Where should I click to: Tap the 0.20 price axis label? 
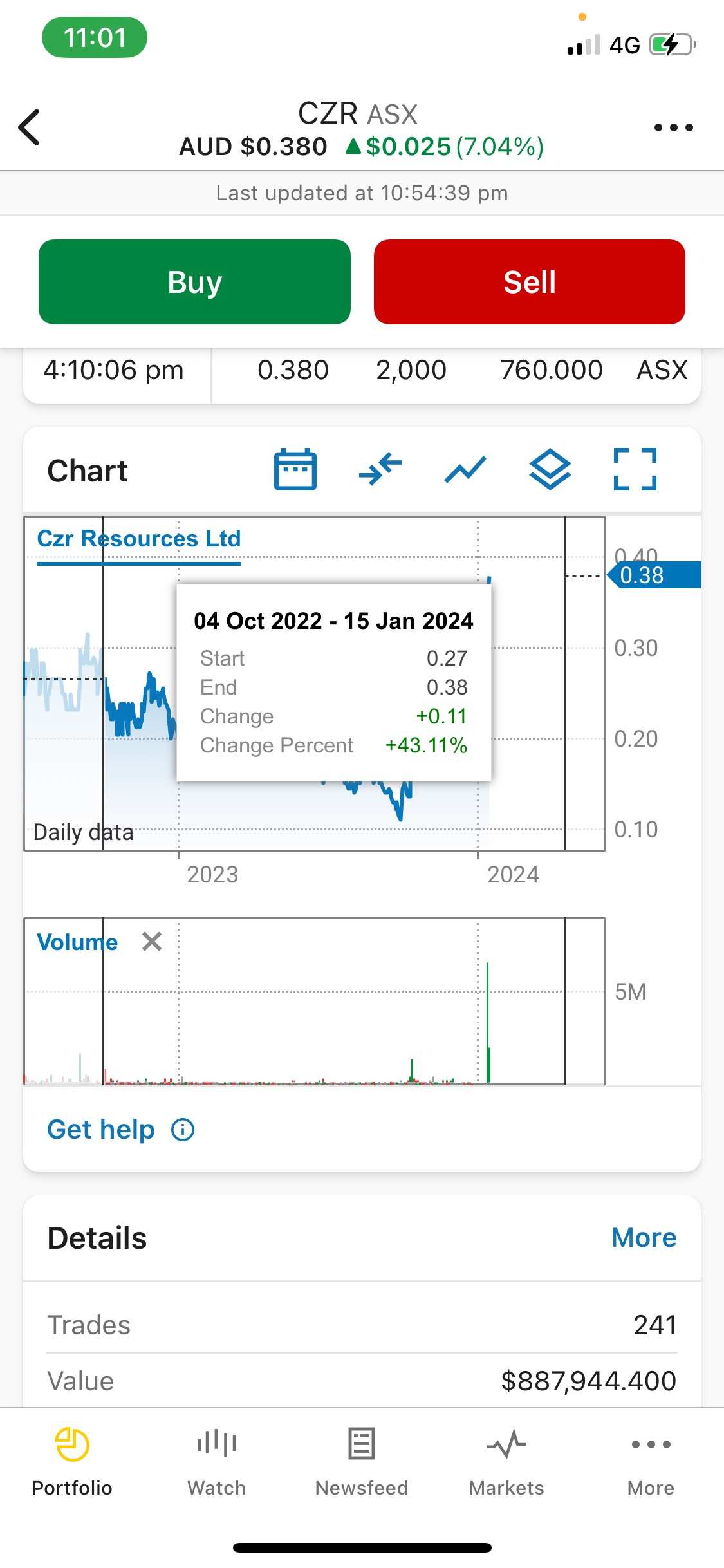tap(636, 739)
